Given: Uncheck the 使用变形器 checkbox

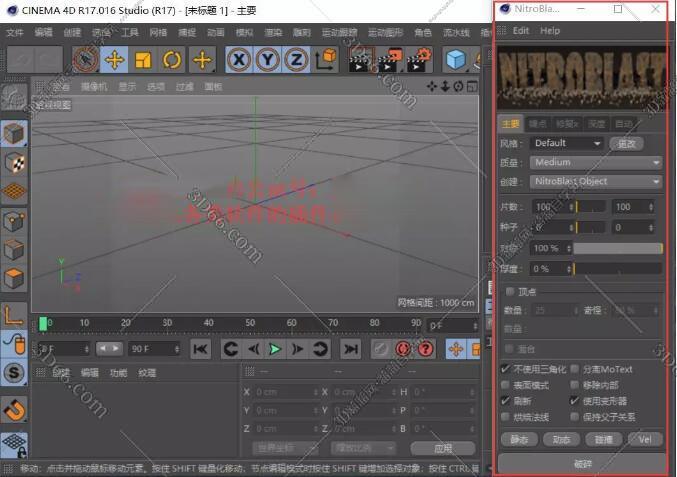Looking at the screenshot, I should pyautogui.click(x=574, y=400).
